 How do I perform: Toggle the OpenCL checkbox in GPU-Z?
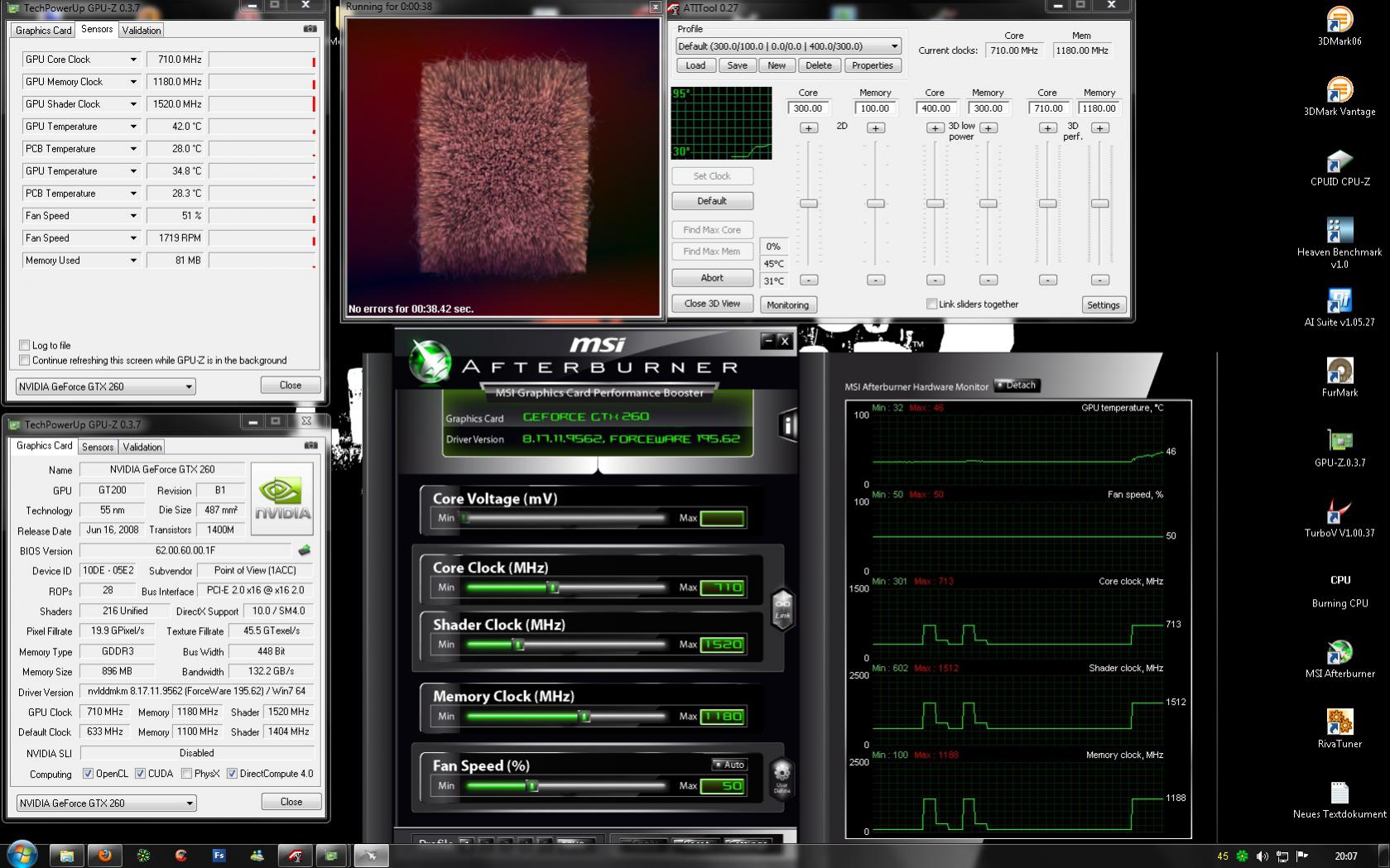click(88, 774)
